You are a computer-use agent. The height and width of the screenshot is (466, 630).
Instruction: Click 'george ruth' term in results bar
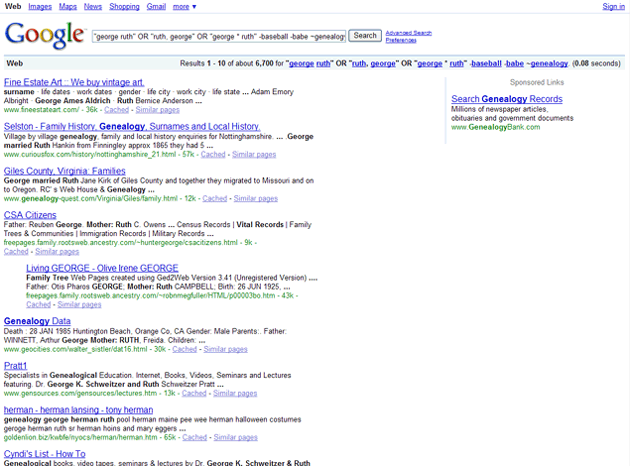[x=309, y=63]
